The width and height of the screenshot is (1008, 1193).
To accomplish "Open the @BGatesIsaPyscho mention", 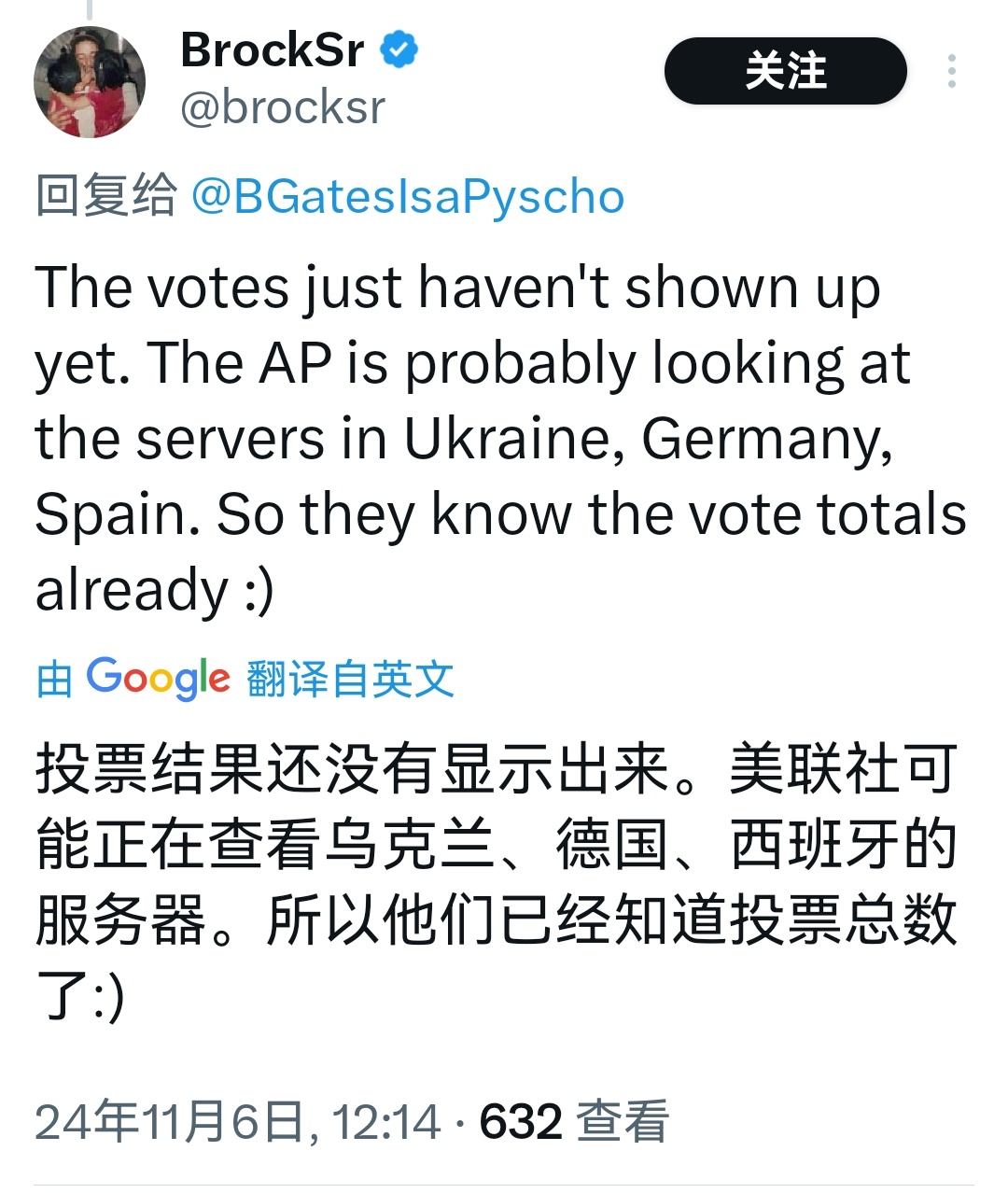I will point(408,197).
